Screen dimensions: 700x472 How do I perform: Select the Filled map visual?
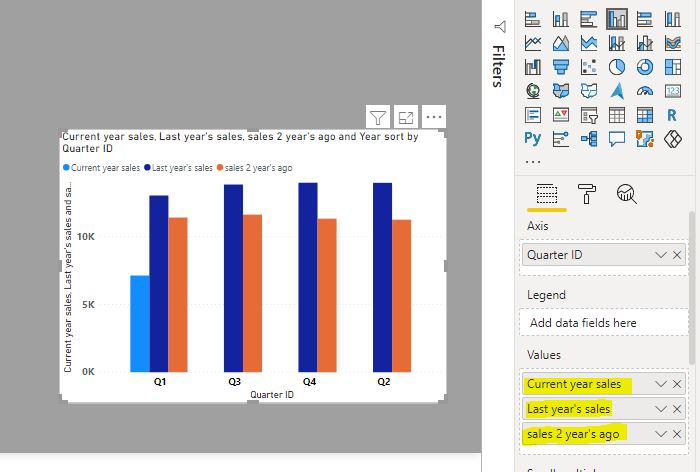pyautogui.click(x=561, y=91)
